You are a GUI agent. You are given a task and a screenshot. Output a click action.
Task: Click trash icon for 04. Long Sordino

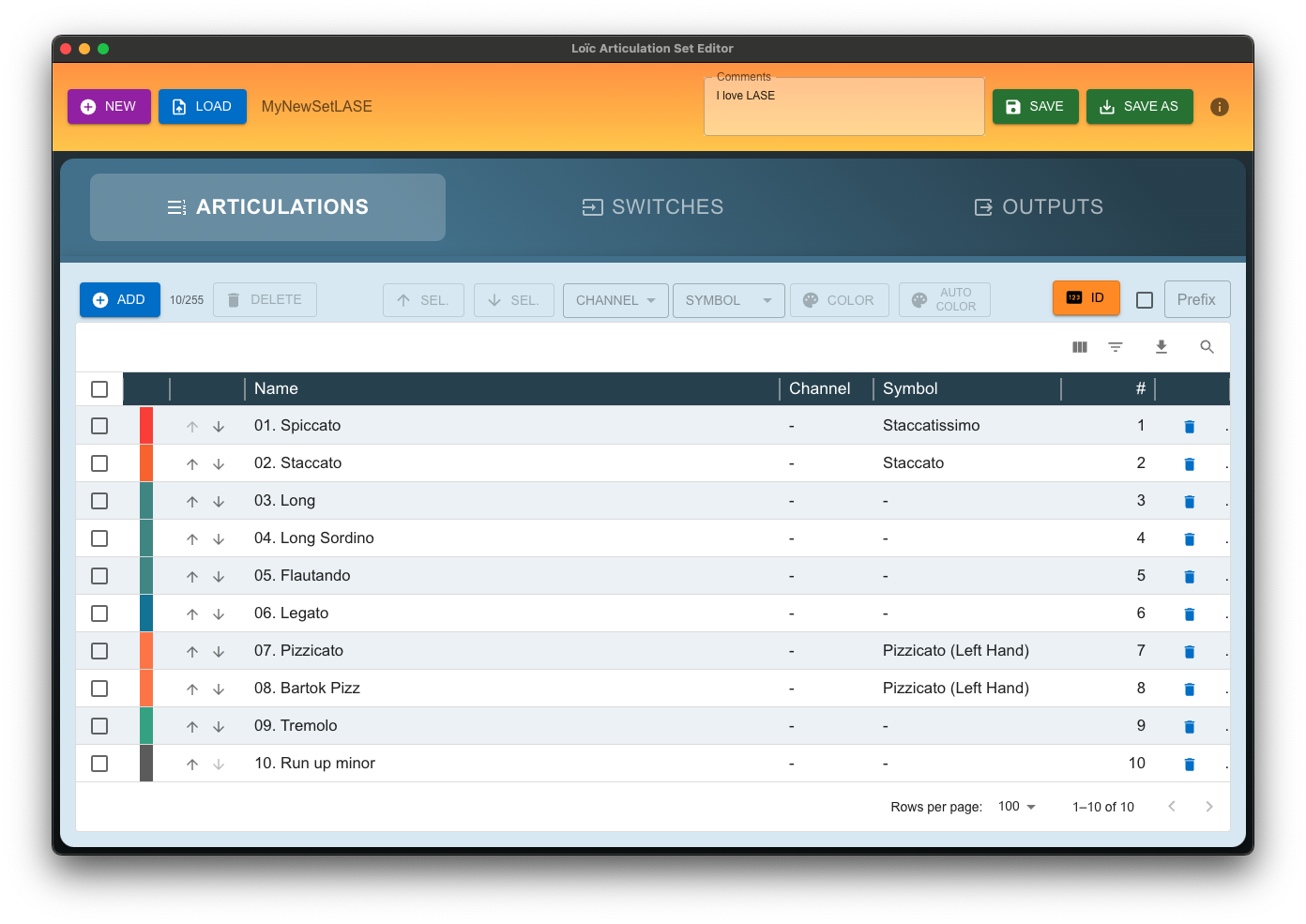tap(1189, 539)
